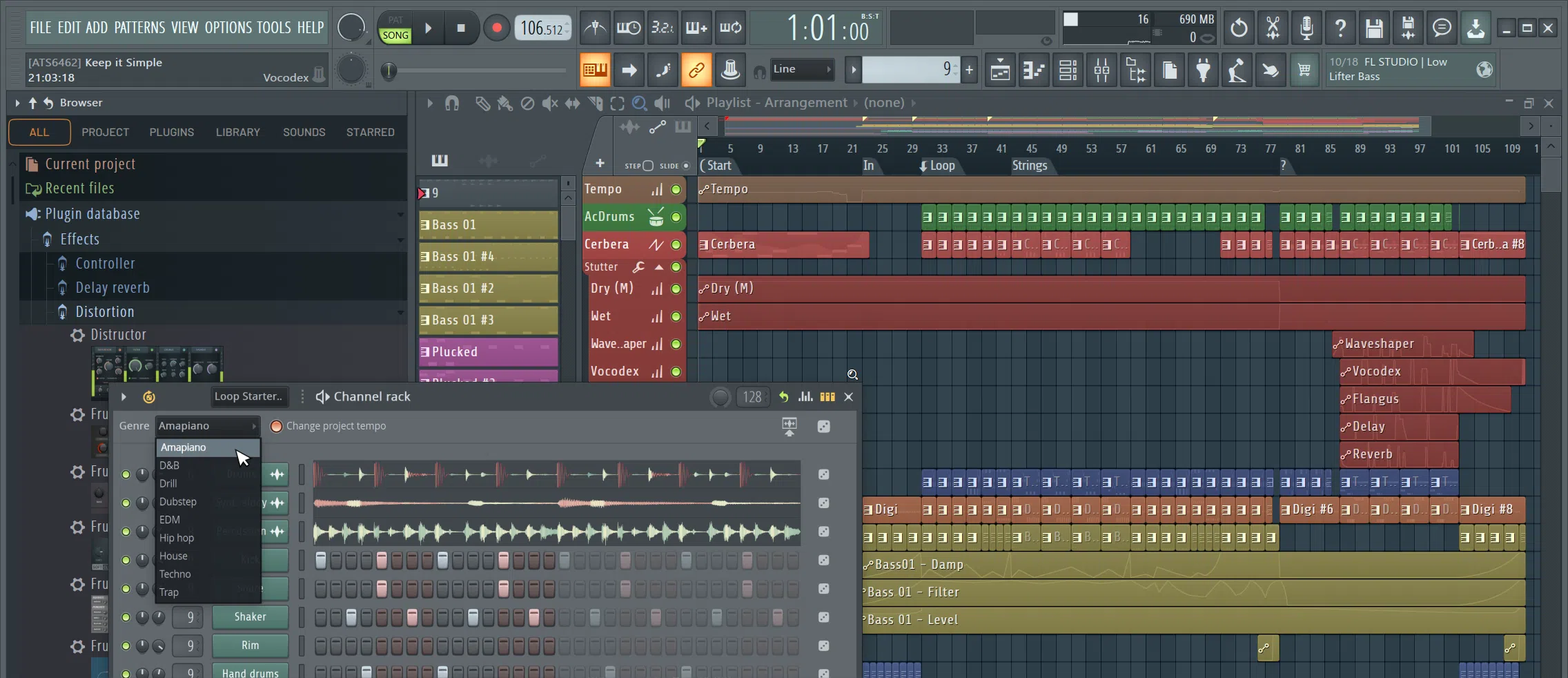
Task: Save the current project
Action: 1375,28
